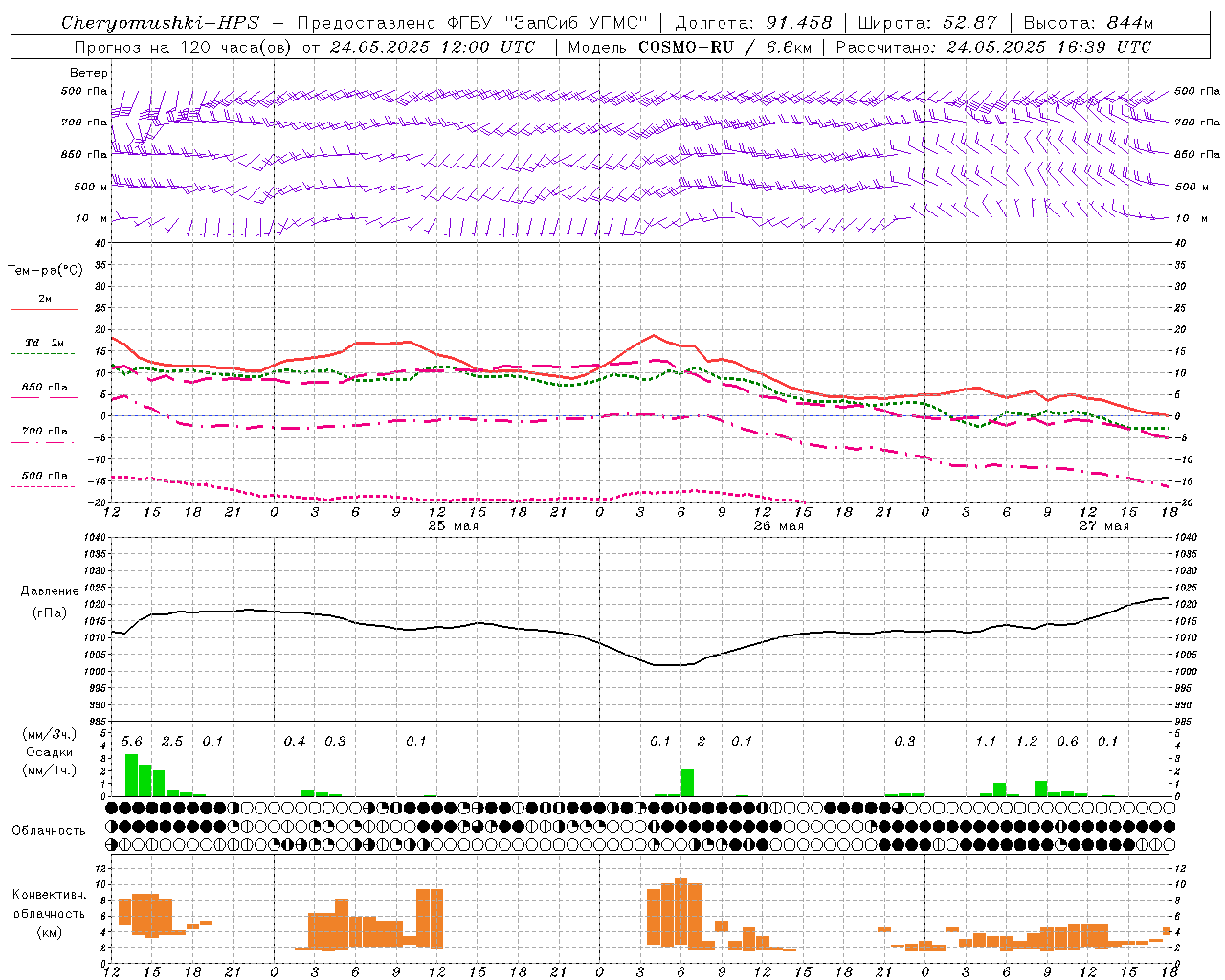The height and width of the screenshot is (980, 1225).
Task: Click left-axis '850 гПа' wind level label
Action: (x=84, y=154)
